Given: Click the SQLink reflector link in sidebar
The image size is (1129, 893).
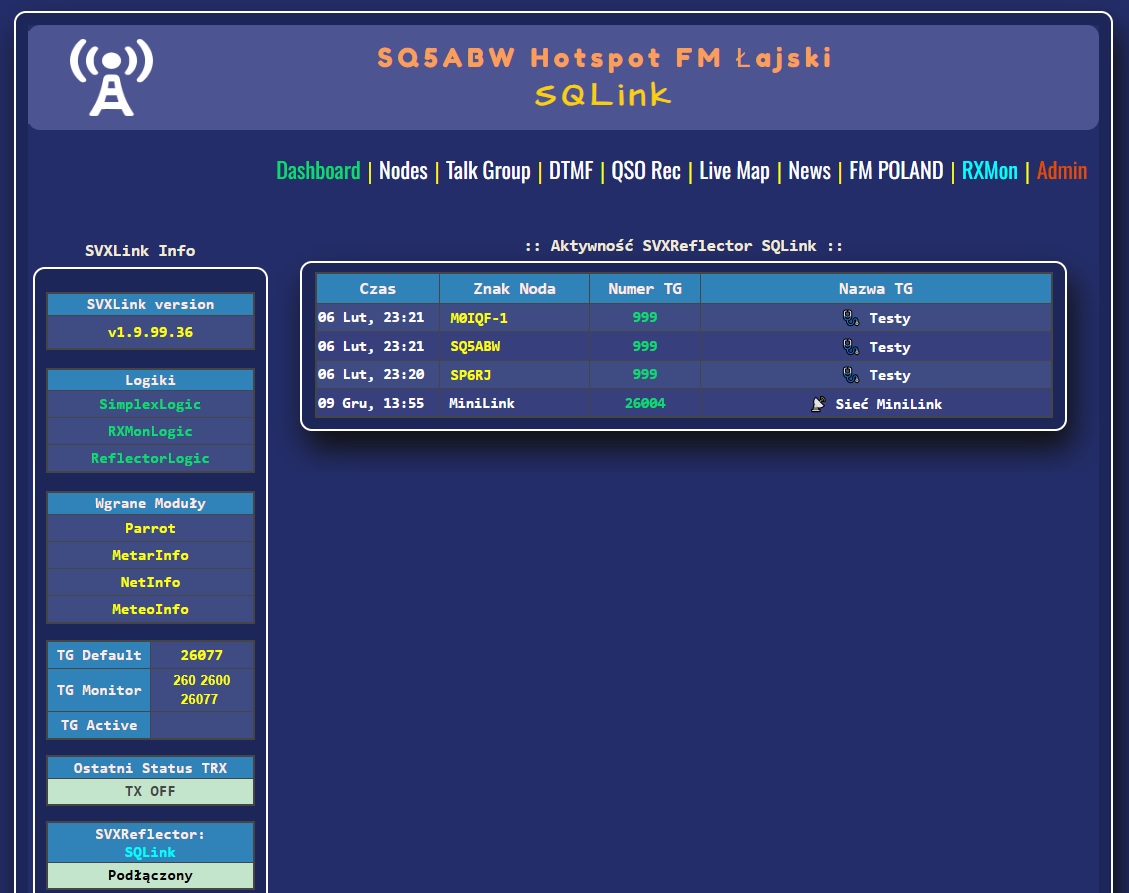Looking at the screenshot, I should [x=150, y=852].
